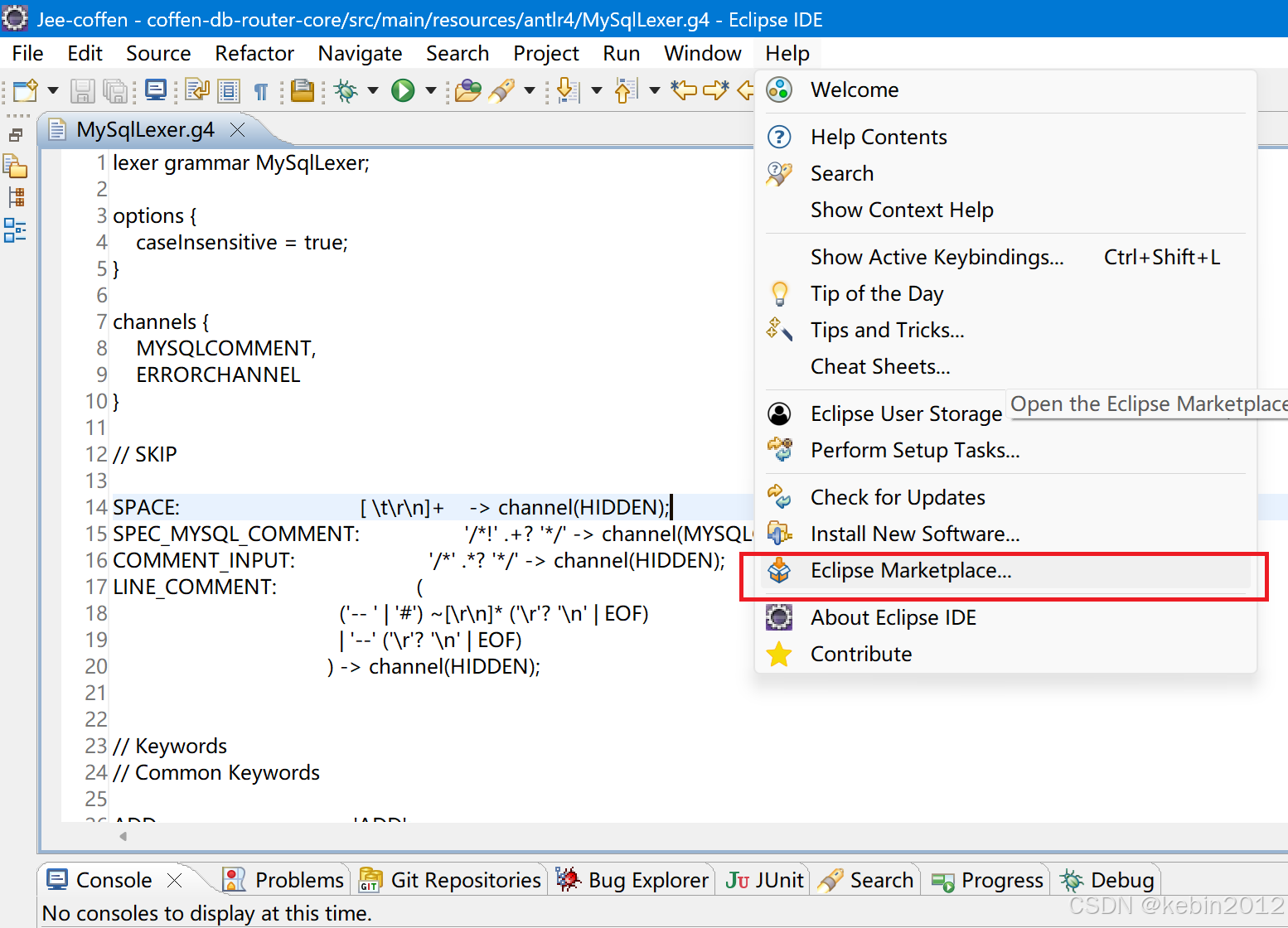Choose Show Context Help
The image size is (1288, 928).
point(1005,210)
